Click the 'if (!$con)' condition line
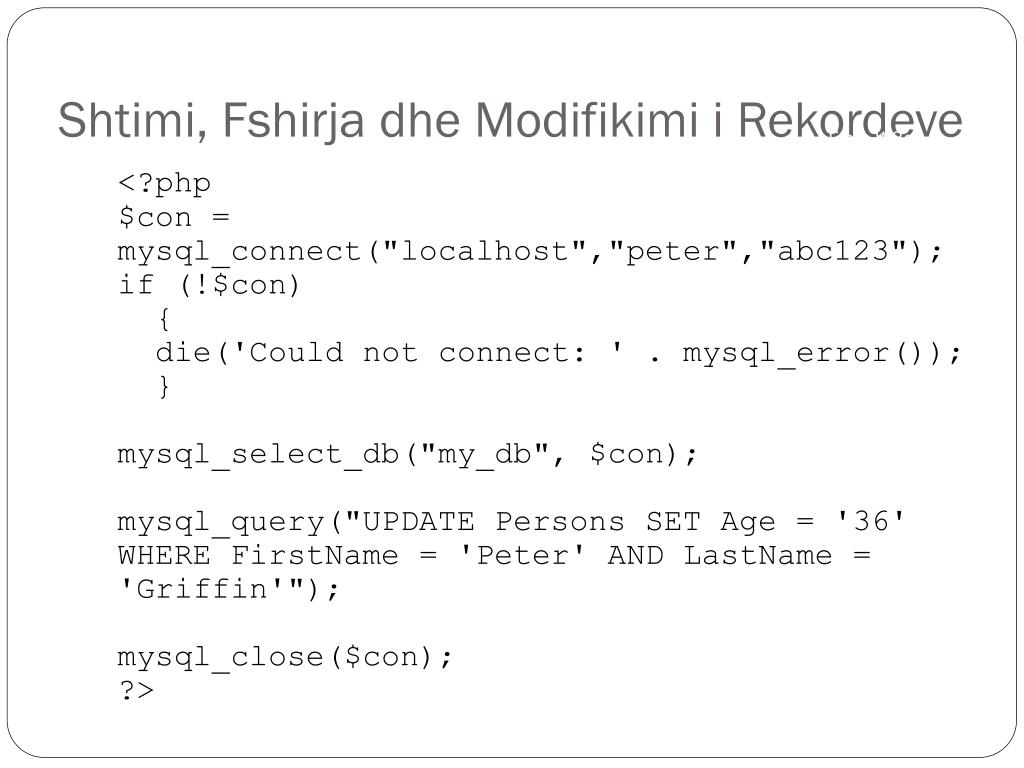The image size is (1024, 768). point(209,285)
